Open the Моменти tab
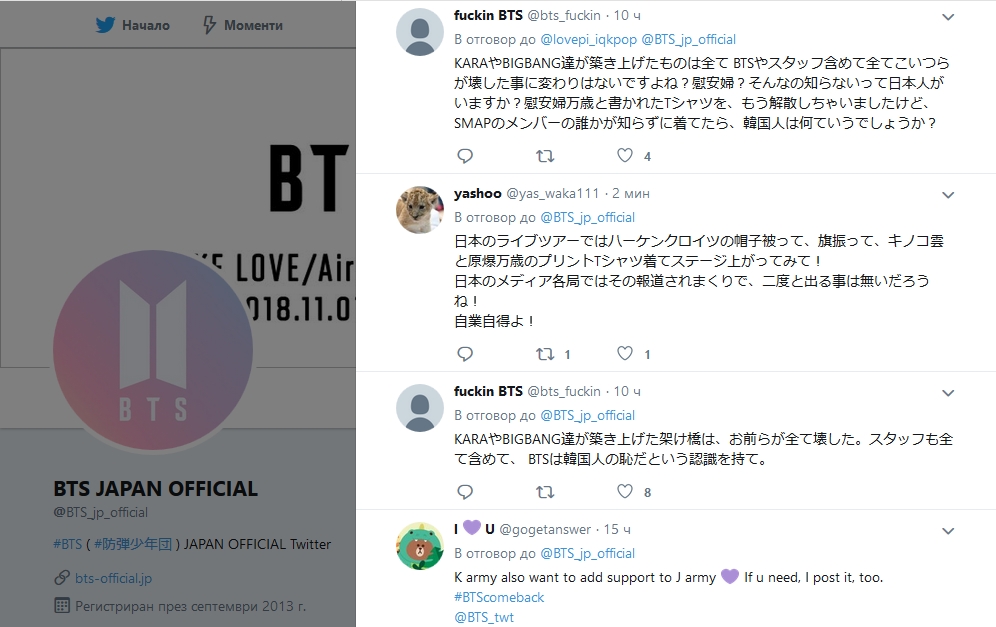 243,25
